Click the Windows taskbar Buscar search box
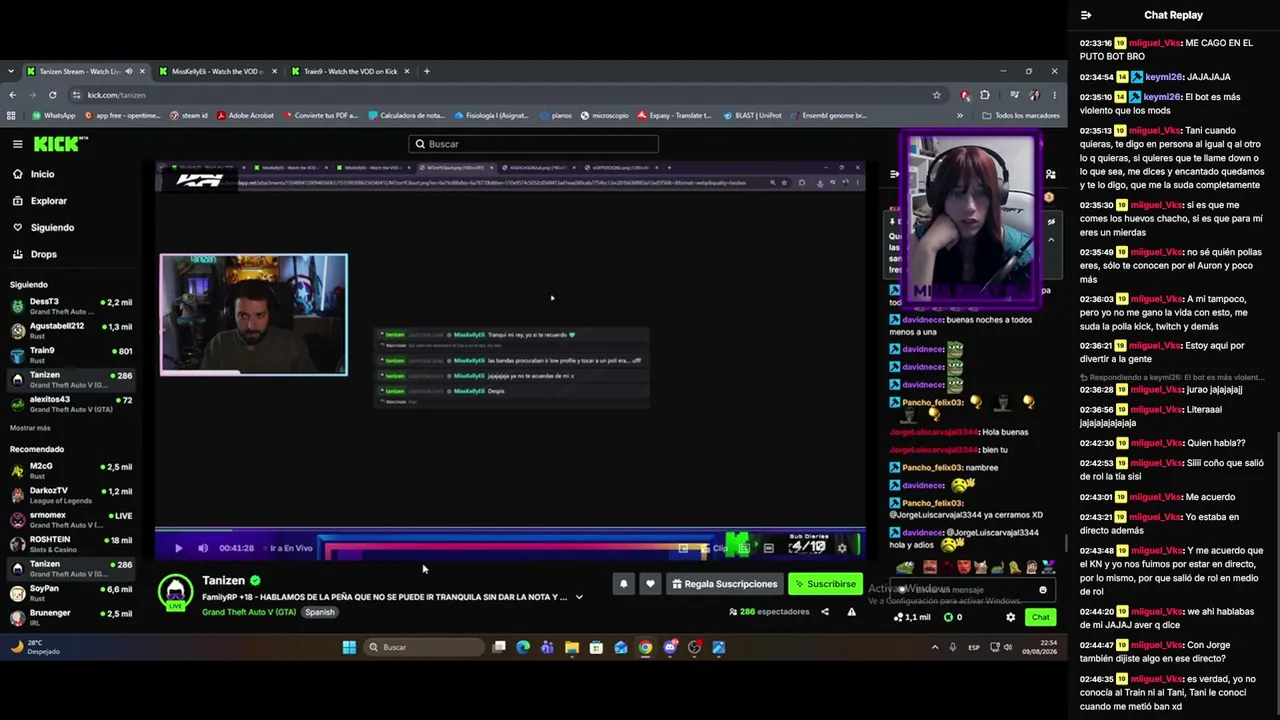The width and height of the screenshot is (1280, 720). [423, 647]
